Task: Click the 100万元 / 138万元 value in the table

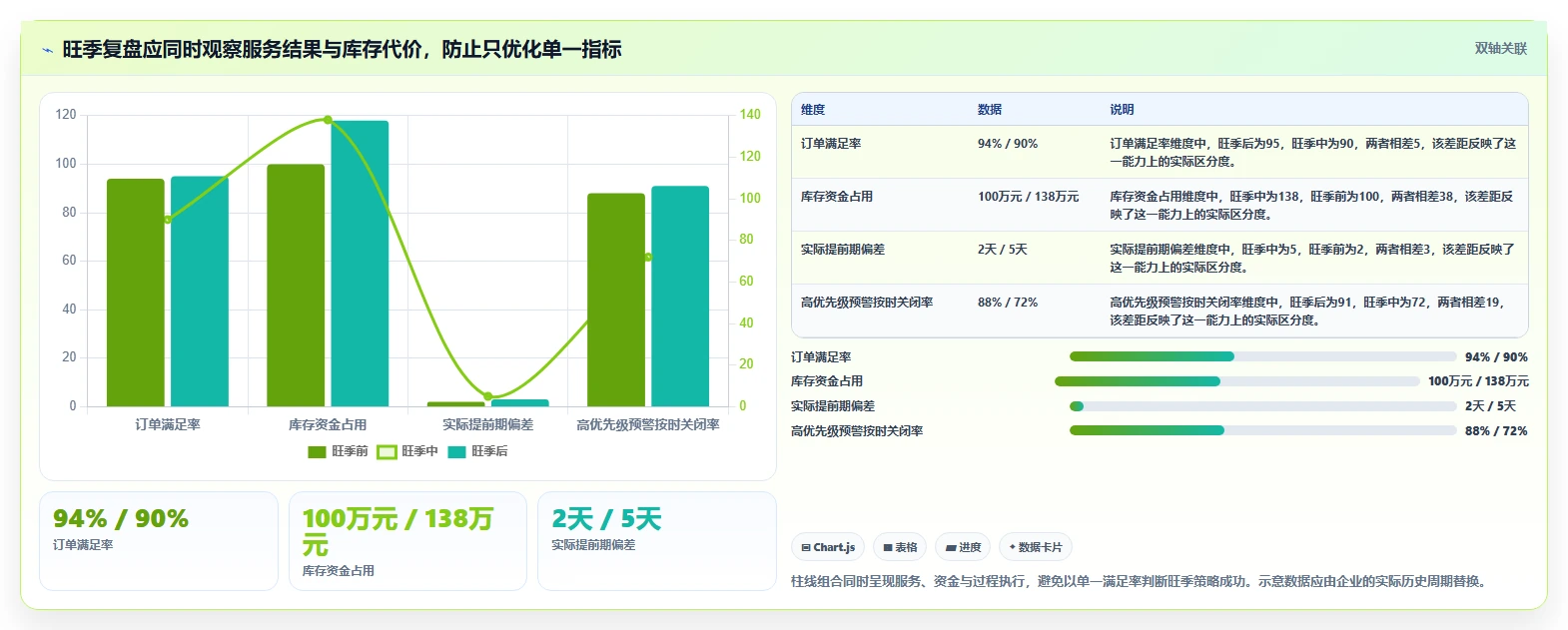Action: (1029, 197)
